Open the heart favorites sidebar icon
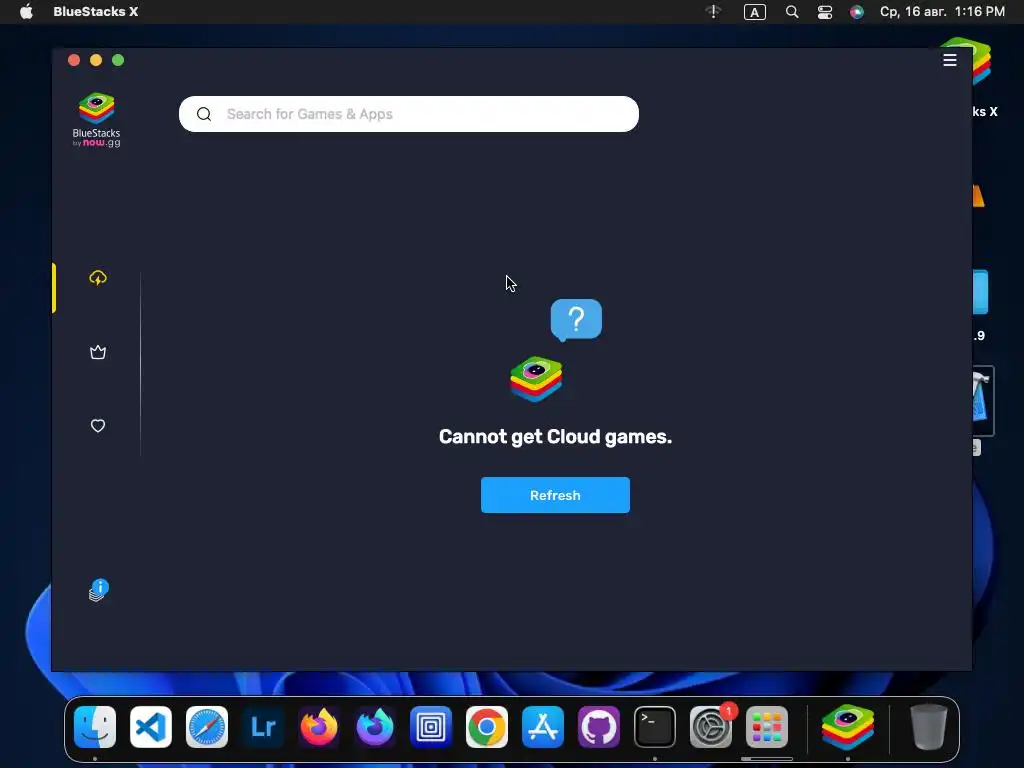 click(x=98, y=426)
